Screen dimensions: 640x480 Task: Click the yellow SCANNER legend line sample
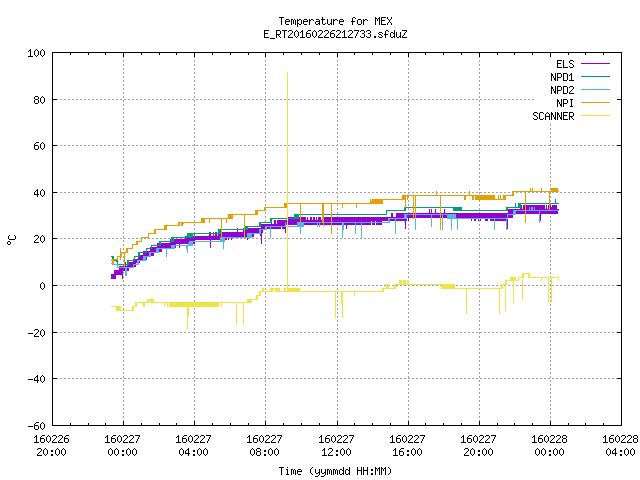click(x=595, y=116)
